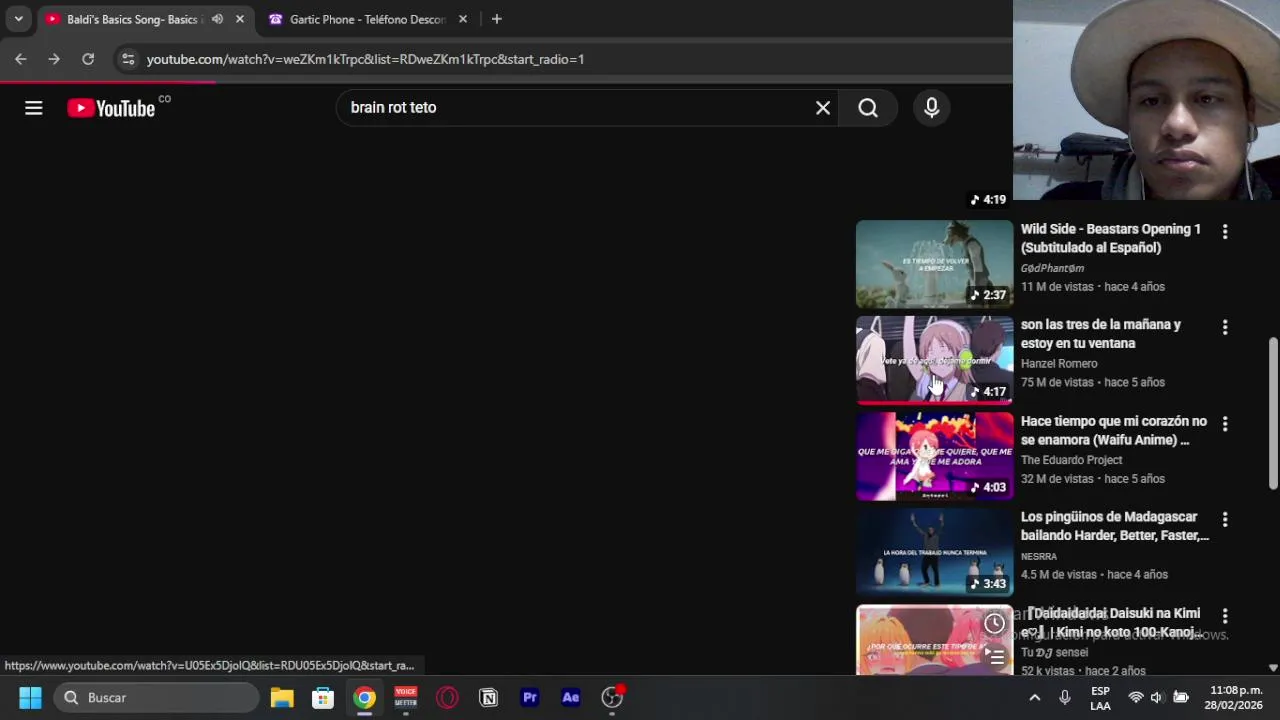Open options menu for Wild Side video

coord(1225,231)
